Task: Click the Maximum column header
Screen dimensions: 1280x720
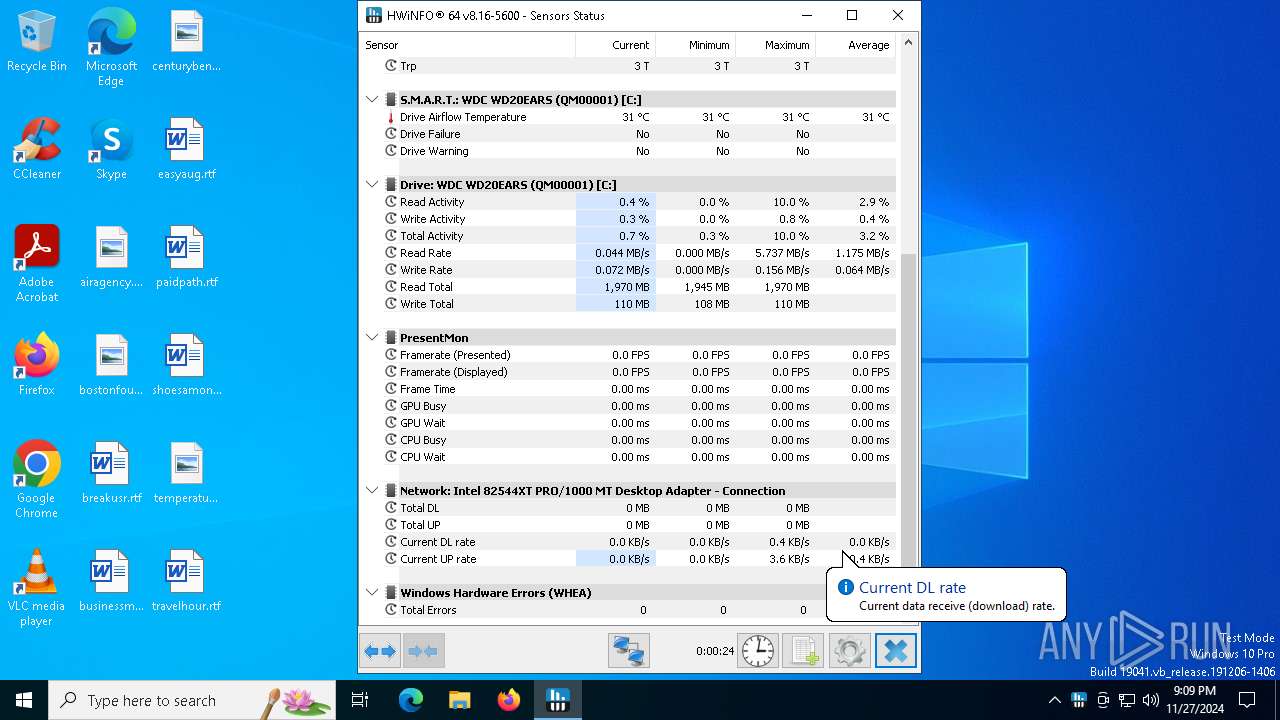Action: pyautogui.click(x=775, y=45)
